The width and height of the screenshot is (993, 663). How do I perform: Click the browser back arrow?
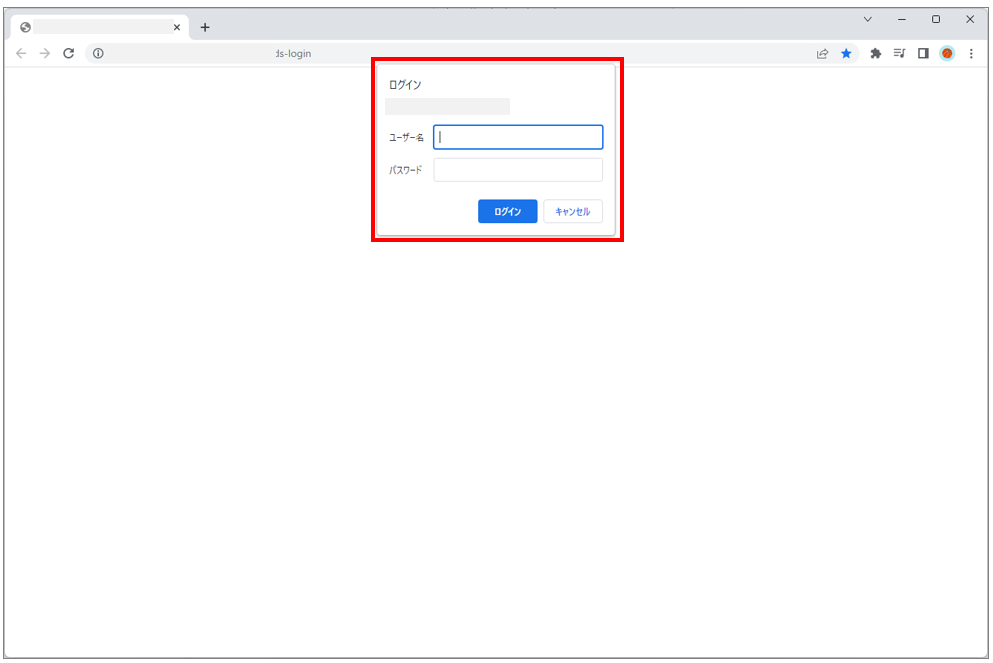(21, 54)
